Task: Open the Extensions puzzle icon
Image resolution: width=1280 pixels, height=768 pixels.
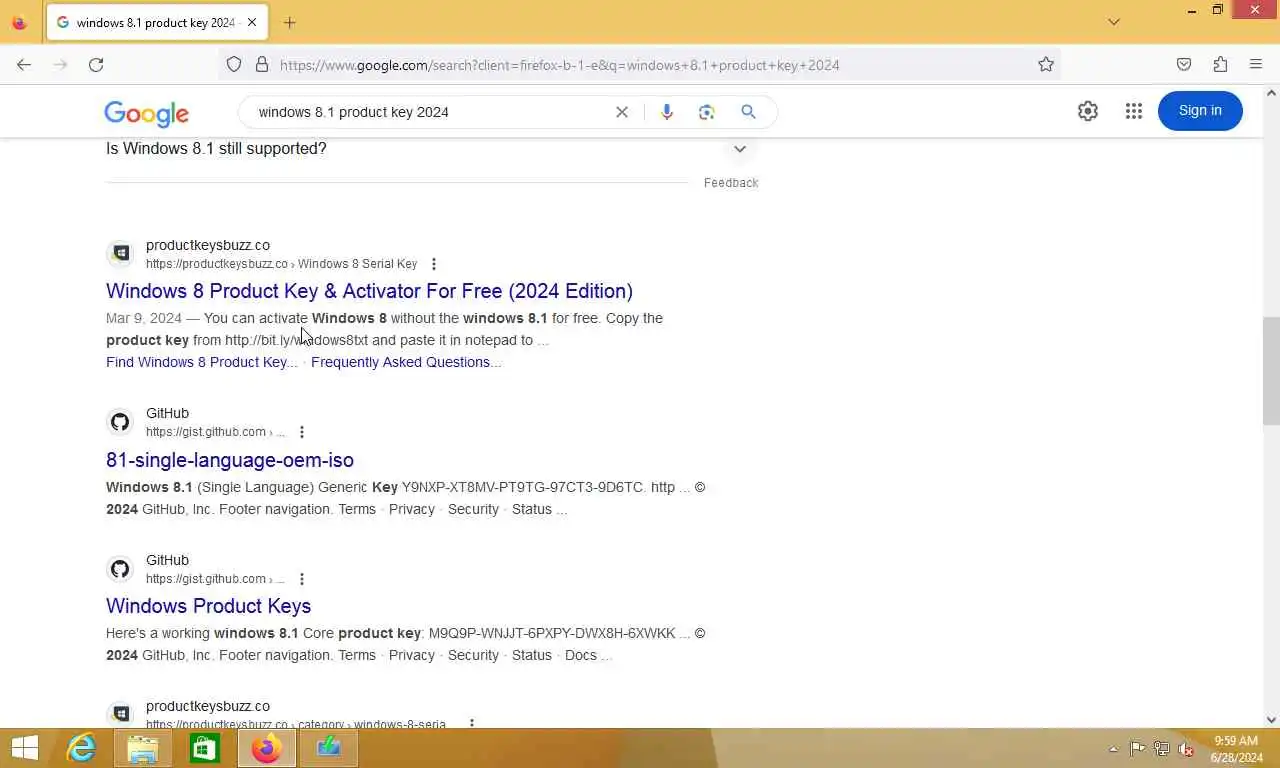Action: tap(1220, 65)
